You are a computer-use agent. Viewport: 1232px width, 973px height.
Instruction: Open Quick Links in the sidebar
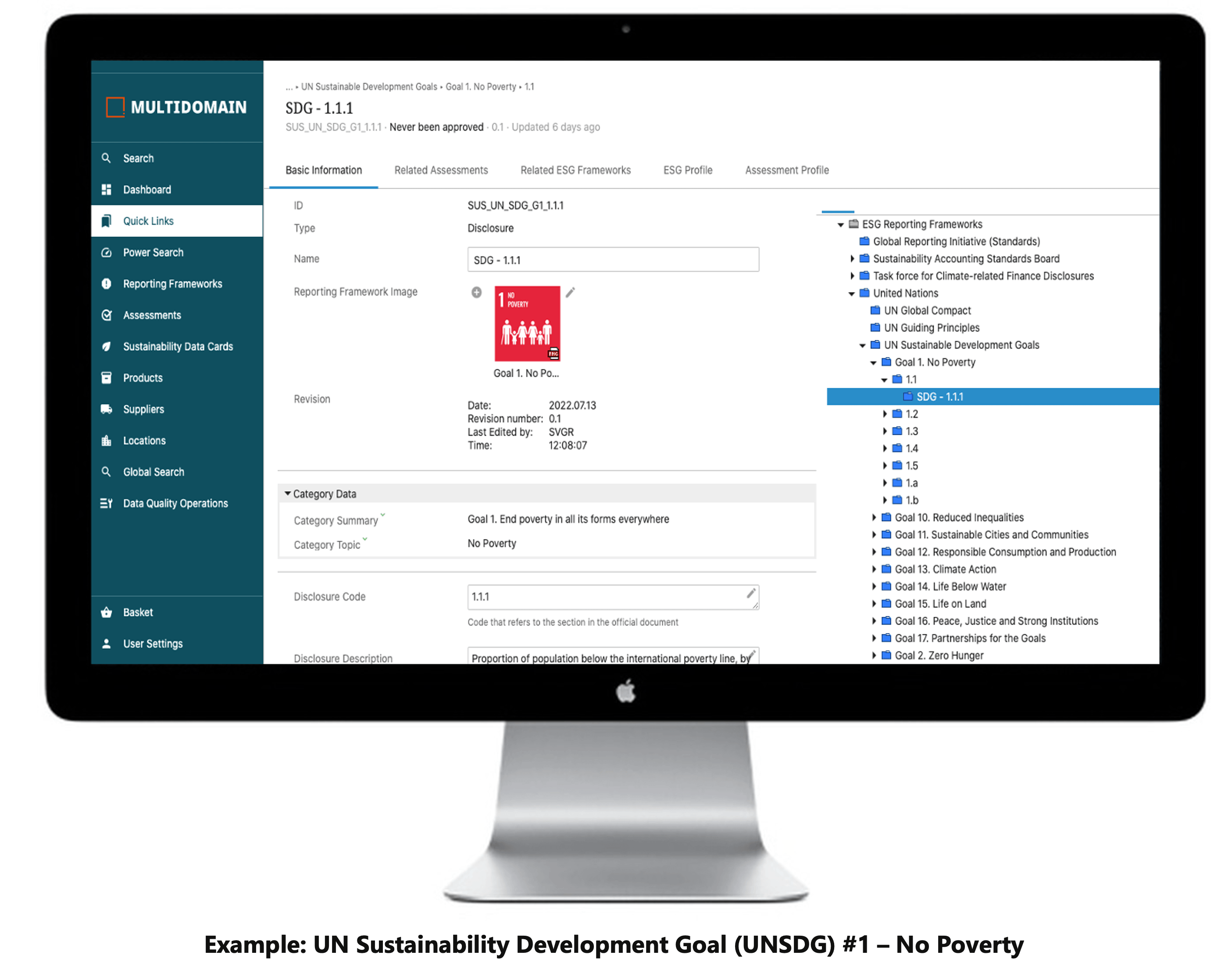pyautogui.click(x=177, y=221)
